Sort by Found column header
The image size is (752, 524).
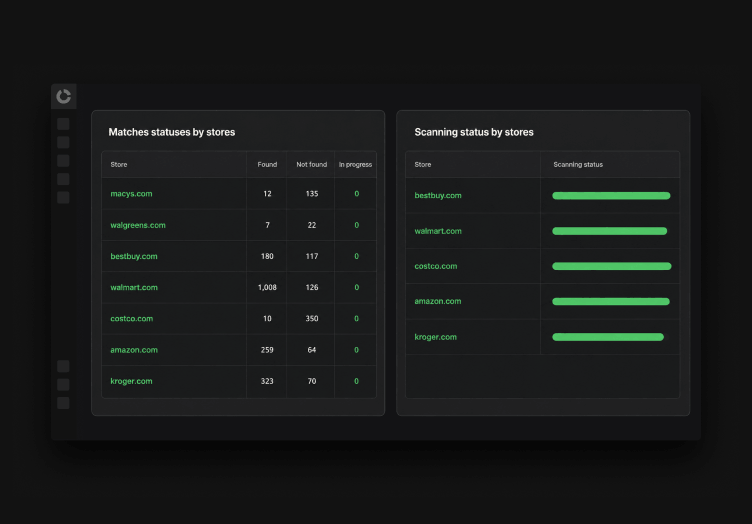pyautogui.click(x=267, y=164)
